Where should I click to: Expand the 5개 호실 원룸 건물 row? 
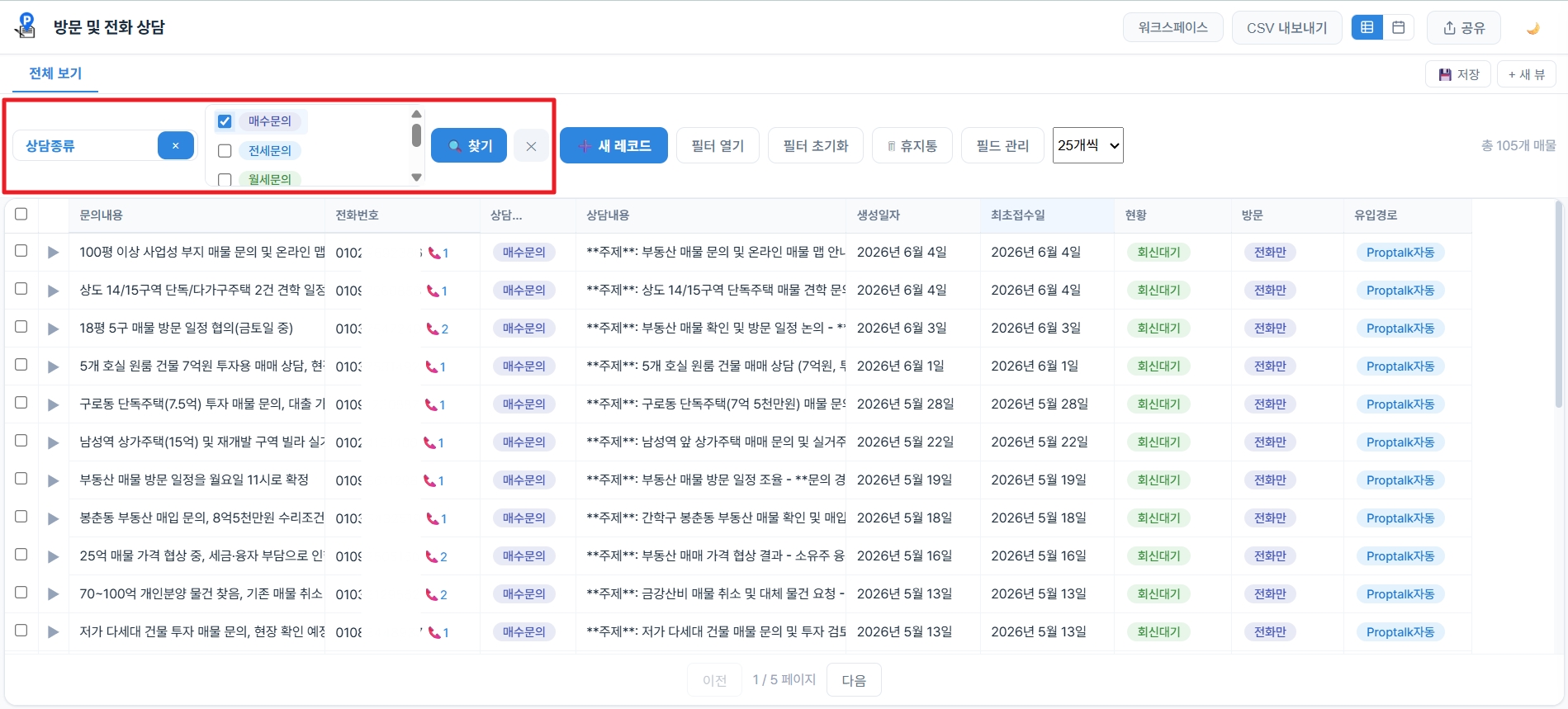pyautogui.click(x=53, y=366)
